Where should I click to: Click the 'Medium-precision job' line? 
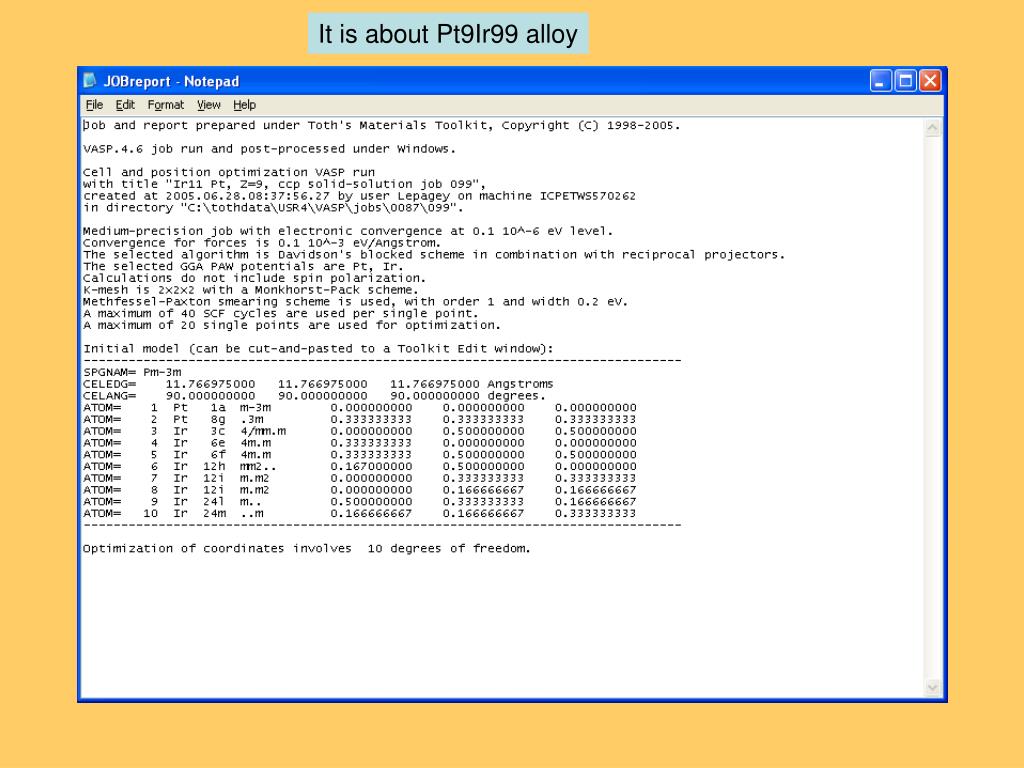click(x=348, y=231)
